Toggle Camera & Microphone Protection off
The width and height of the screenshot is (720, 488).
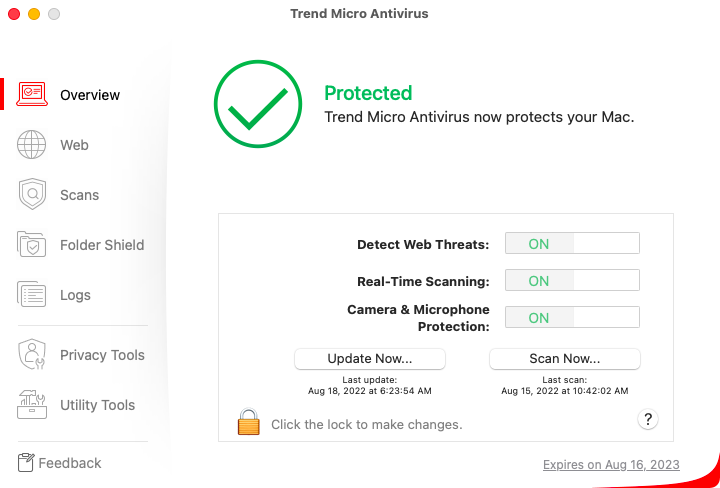tap(571, 318)
